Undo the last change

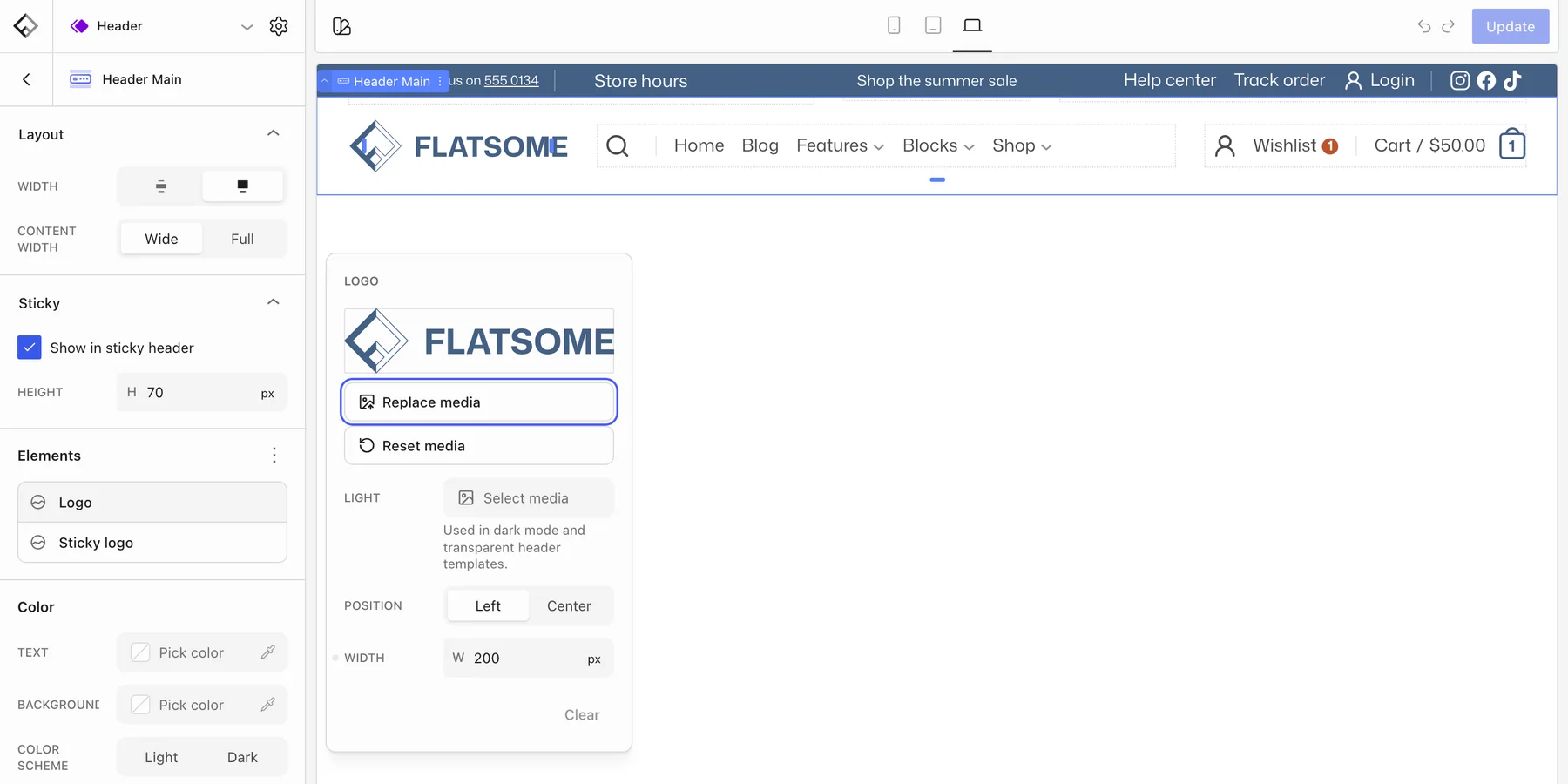point(1424,26)
